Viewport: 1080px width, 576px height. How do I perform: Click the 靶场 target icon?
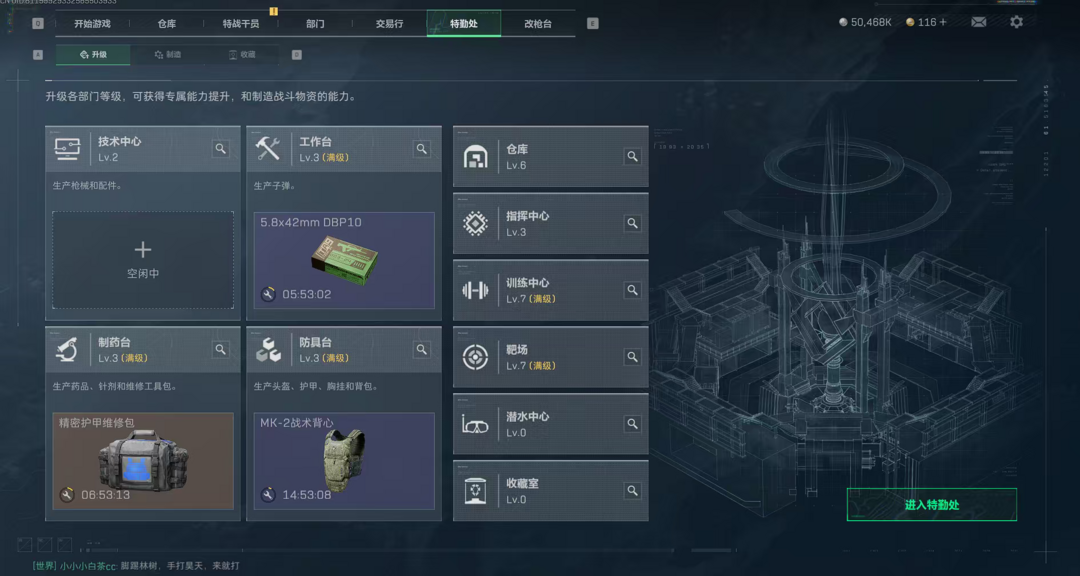(x=475, y=357)
